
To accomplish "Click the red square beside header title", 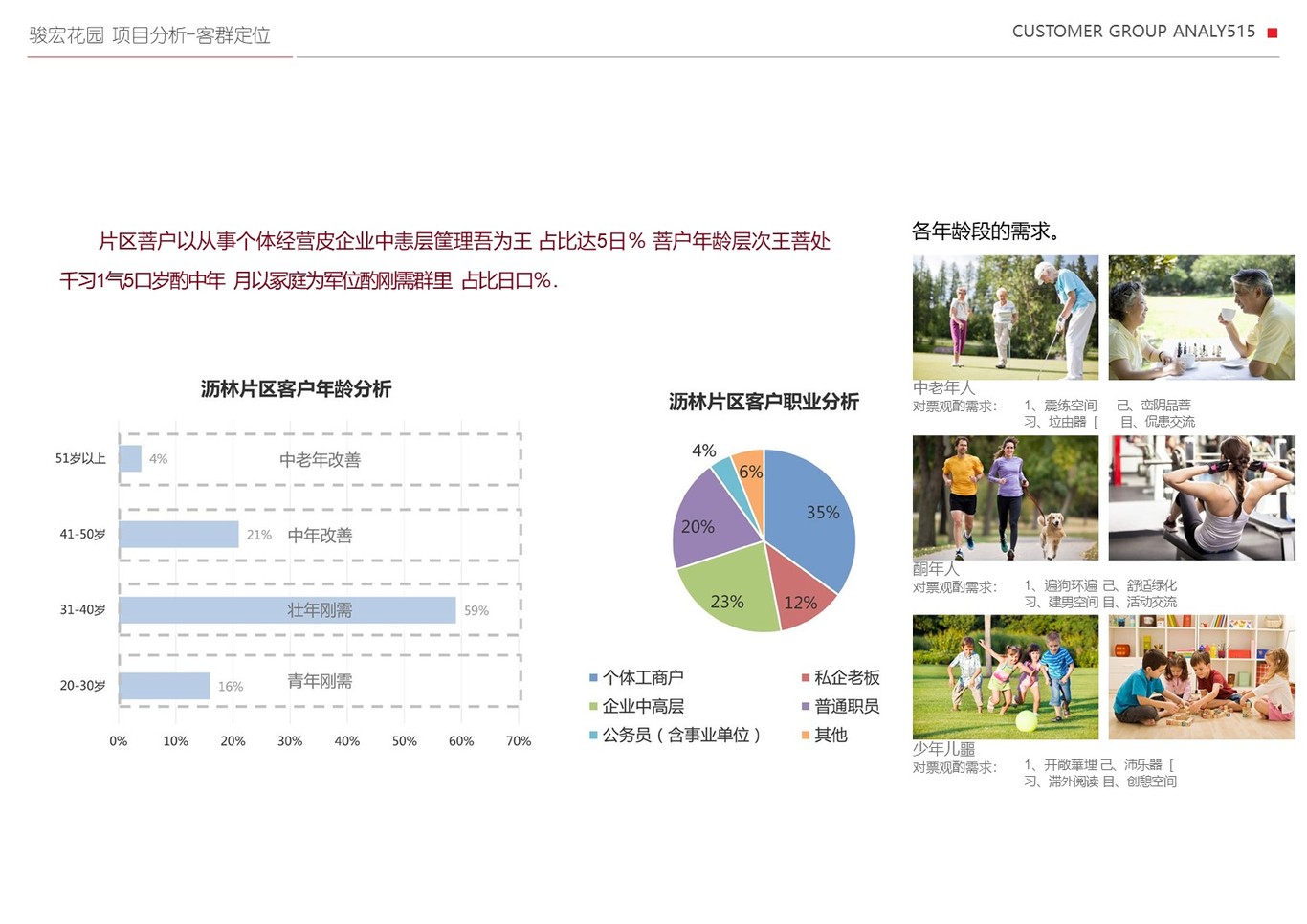I will [1273, 33].
